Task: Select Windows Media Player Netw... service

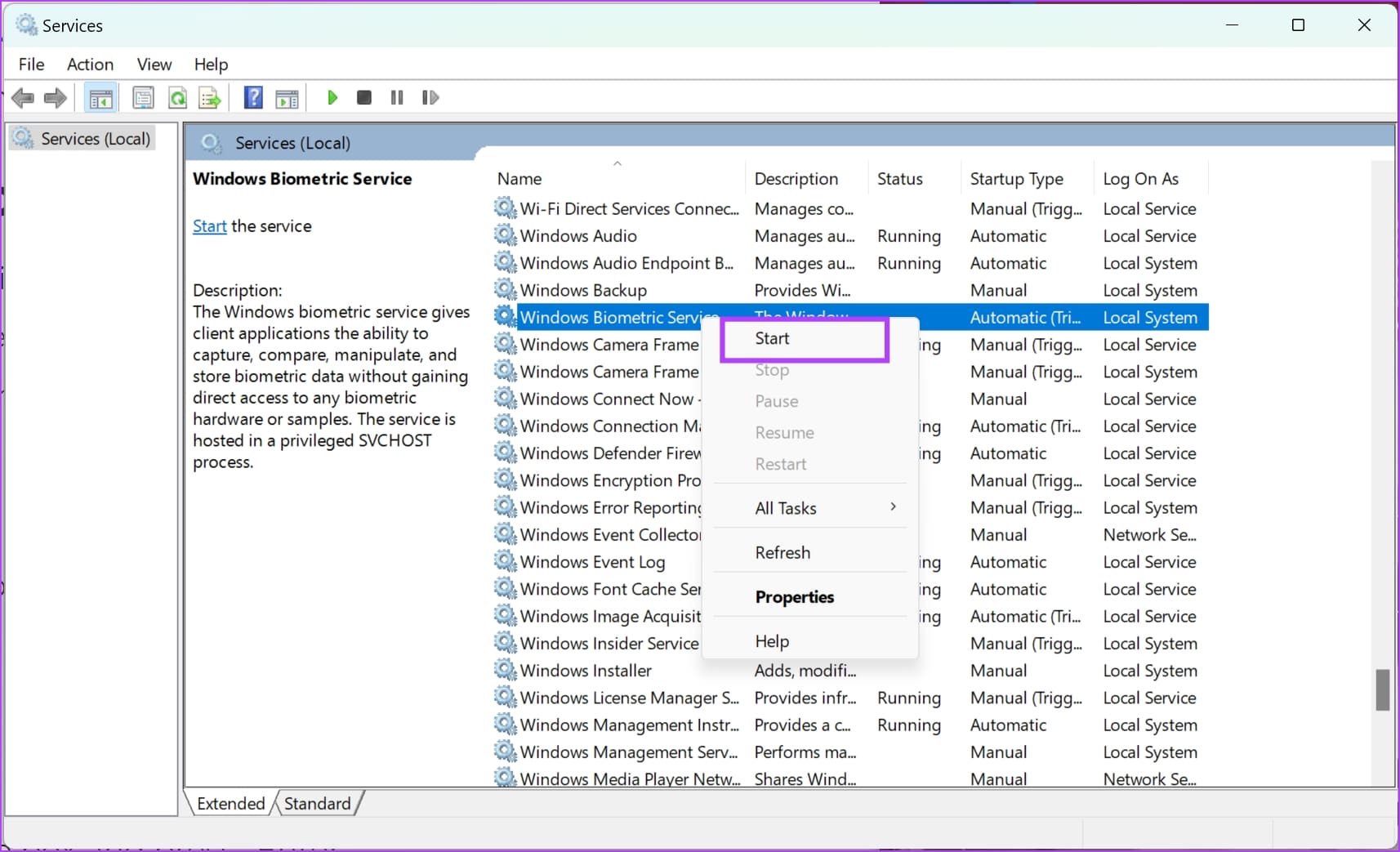Action: pos(849,778)
